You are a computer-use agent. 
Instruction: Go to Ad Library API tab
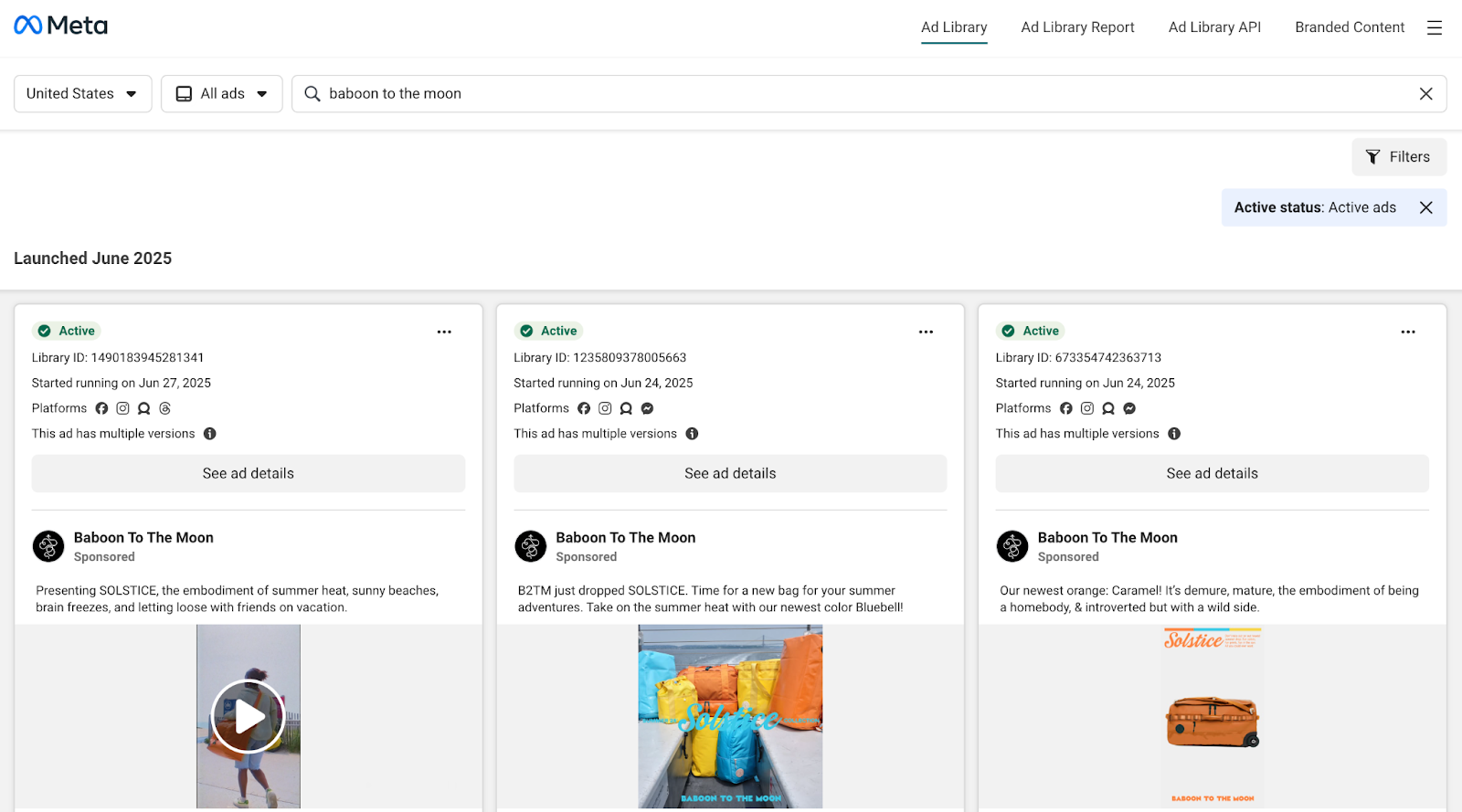pyautogui.click(x=1214, y=27)
